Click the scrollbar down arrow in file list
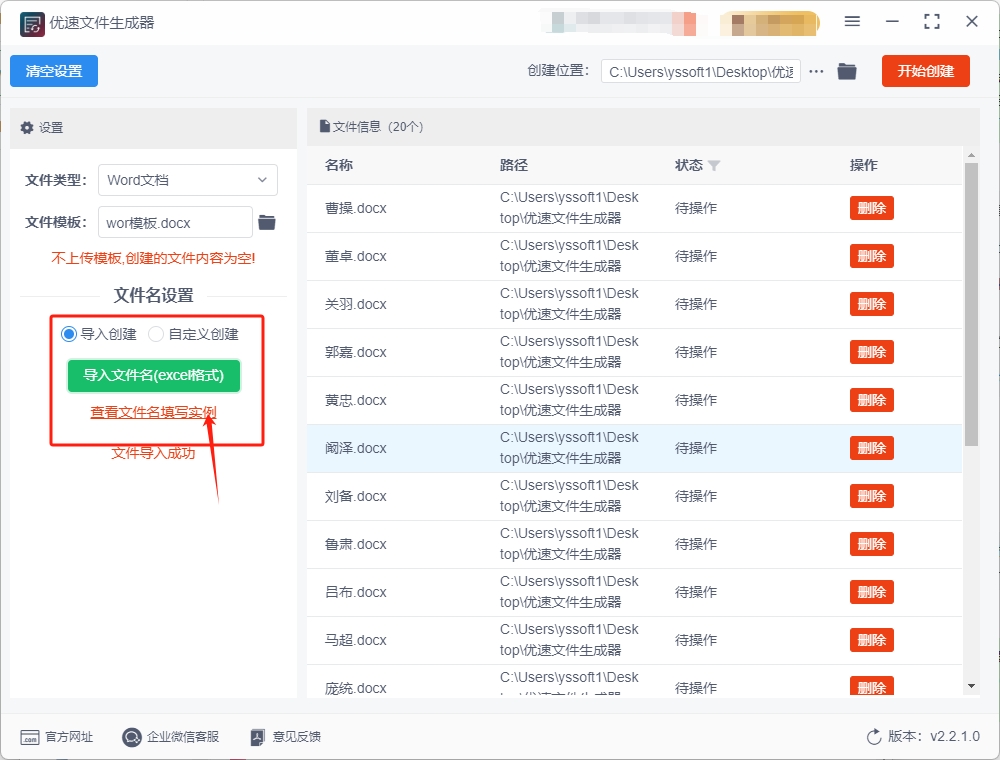 (971, 686)
